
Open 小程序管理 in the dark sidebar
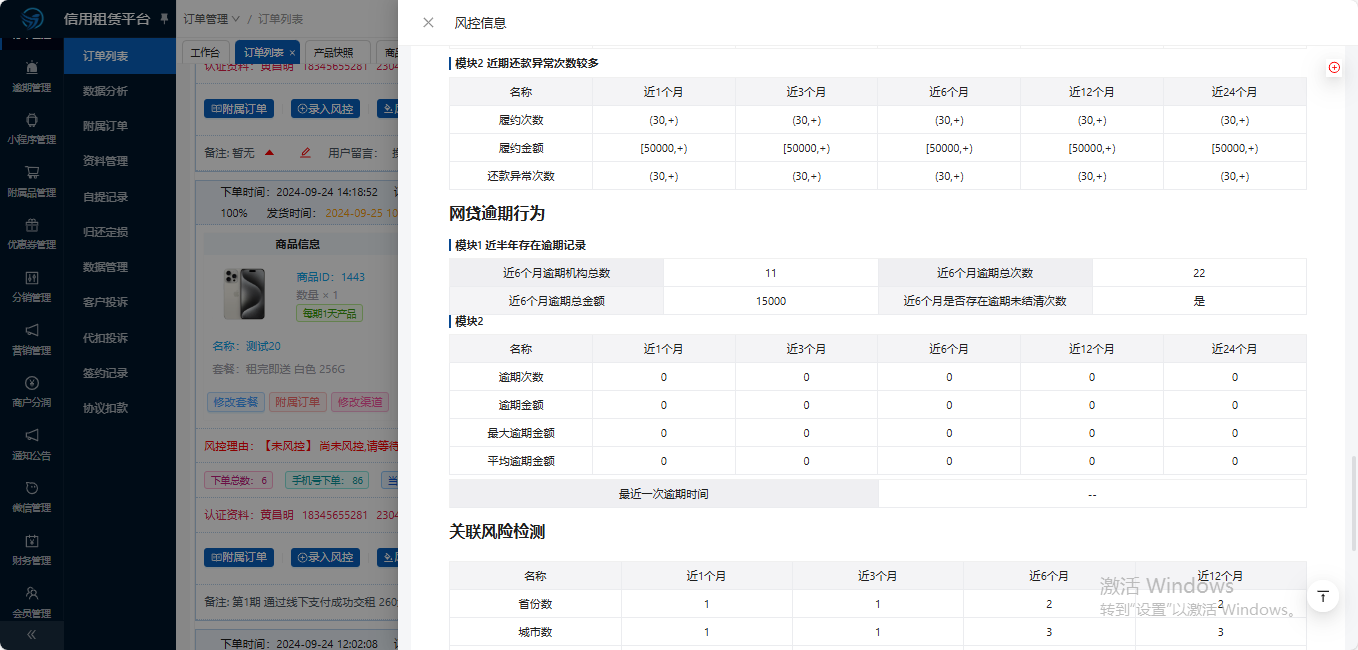click(32, 129)
